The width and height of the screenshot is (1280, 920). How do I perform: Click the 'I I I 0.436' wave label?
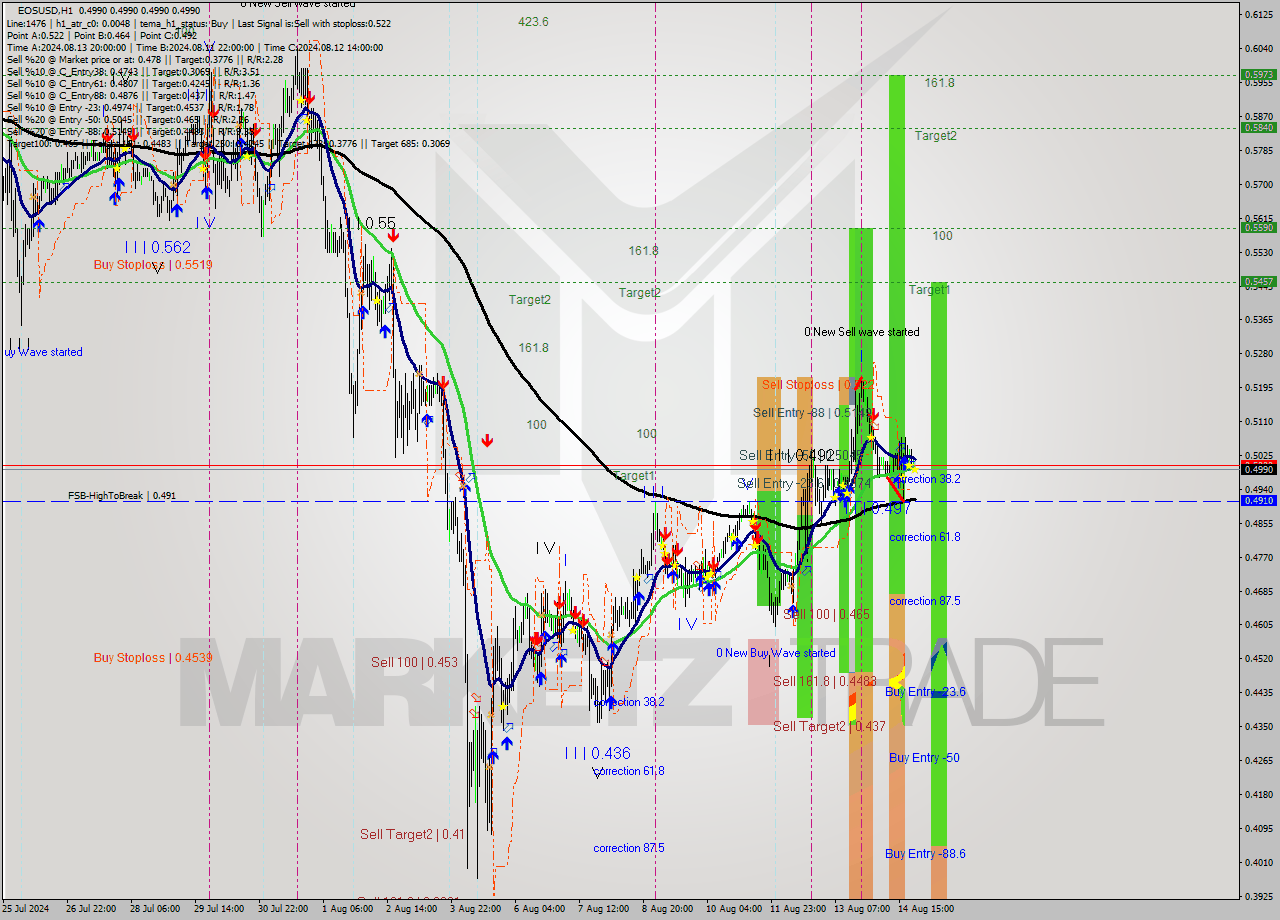(x=597, y=754)
